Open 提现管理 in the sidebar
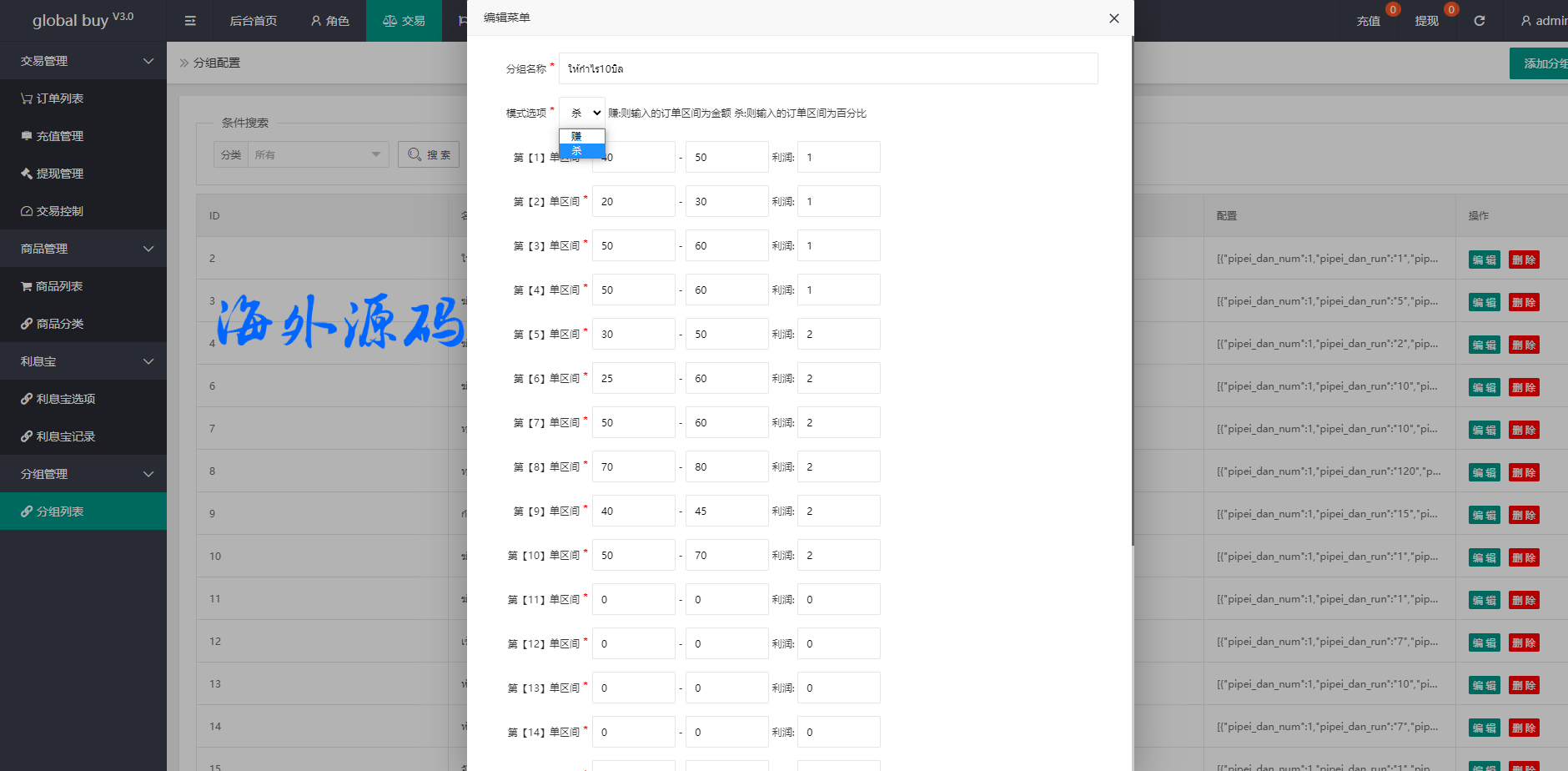Screen dimensions: 1568x771 (x=52, y=174)
